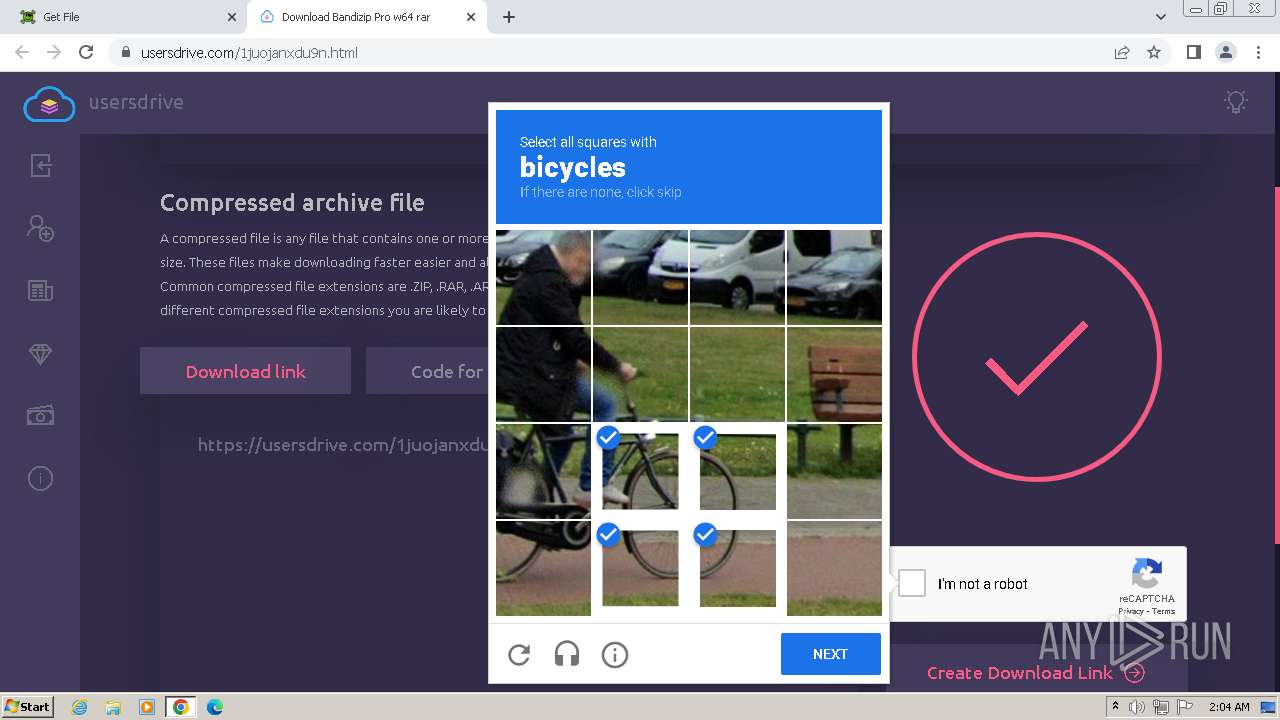
Task: Bookmark this page with star
Action: pos(1154,52)
